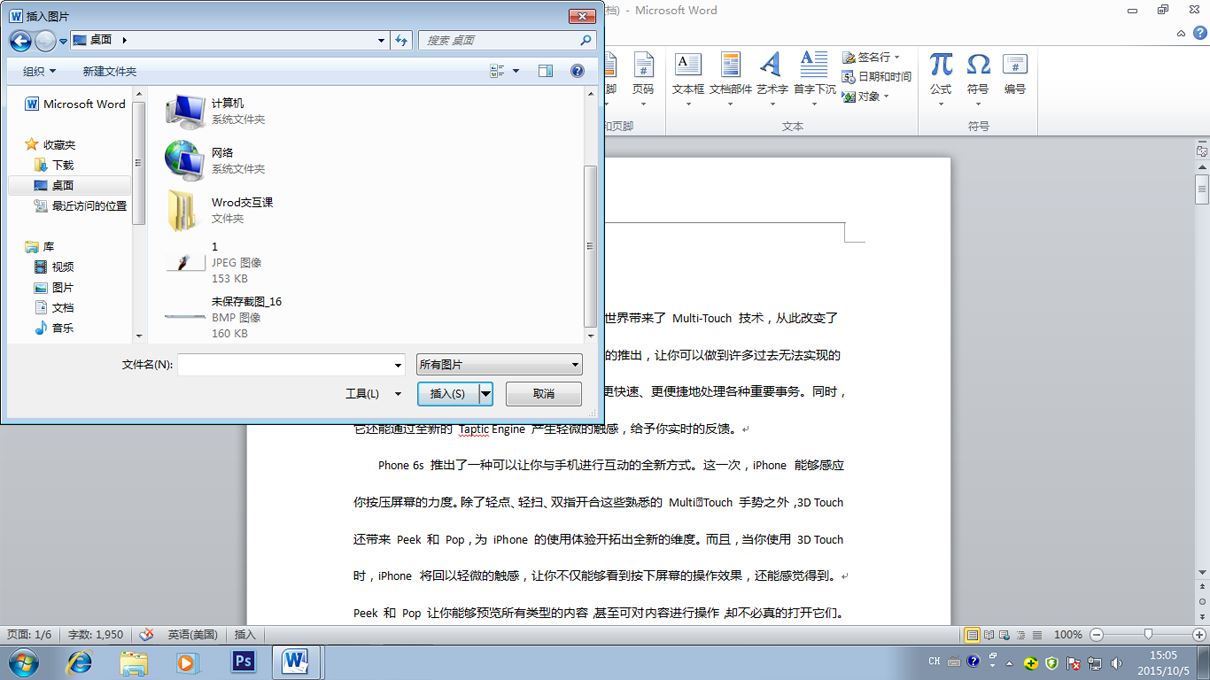Open 公式 equation gallery
The image size is (1210, 680).
pos(940,78)
